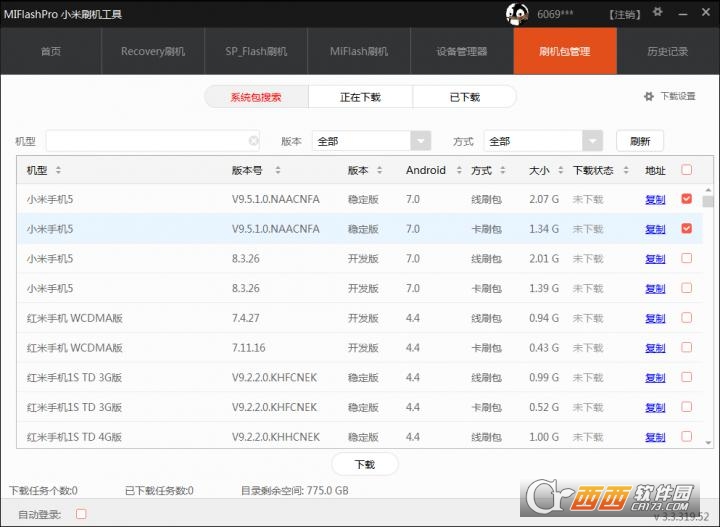Click the 下载 button
The width and height of the screenshot is (720, 527).
[365, 464]
